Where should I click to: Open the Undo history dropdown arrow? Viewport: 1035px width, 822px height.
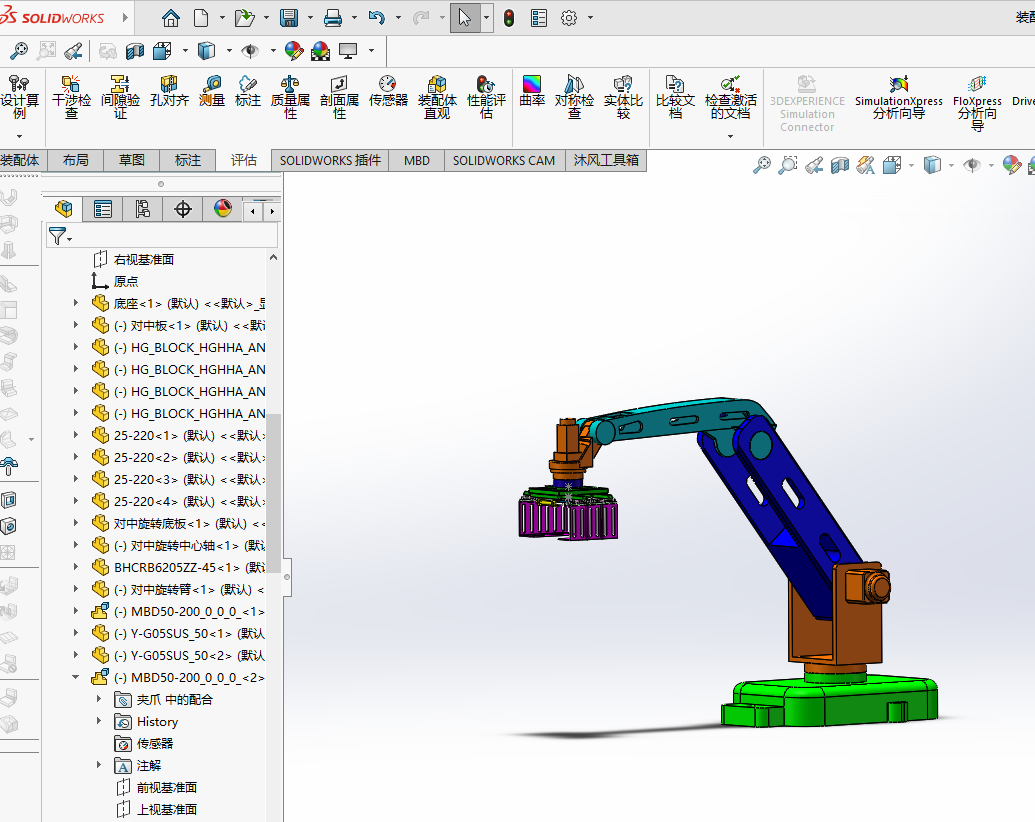pyautogui.click(x=398, y=18)
